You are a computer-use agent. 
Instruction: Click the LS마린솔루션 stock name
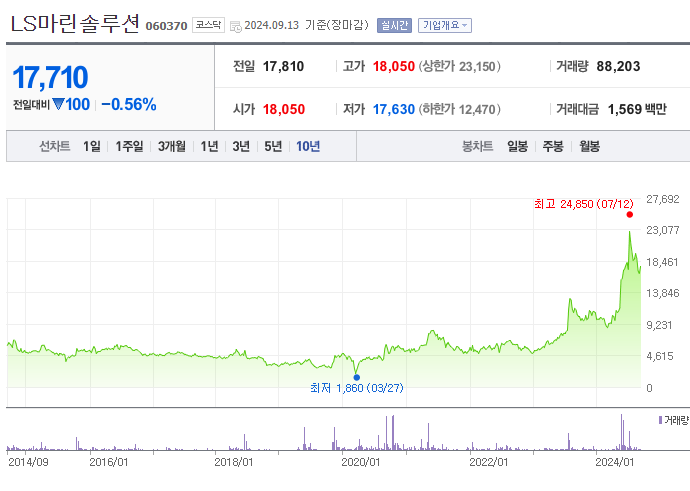(x=75, y=23)
